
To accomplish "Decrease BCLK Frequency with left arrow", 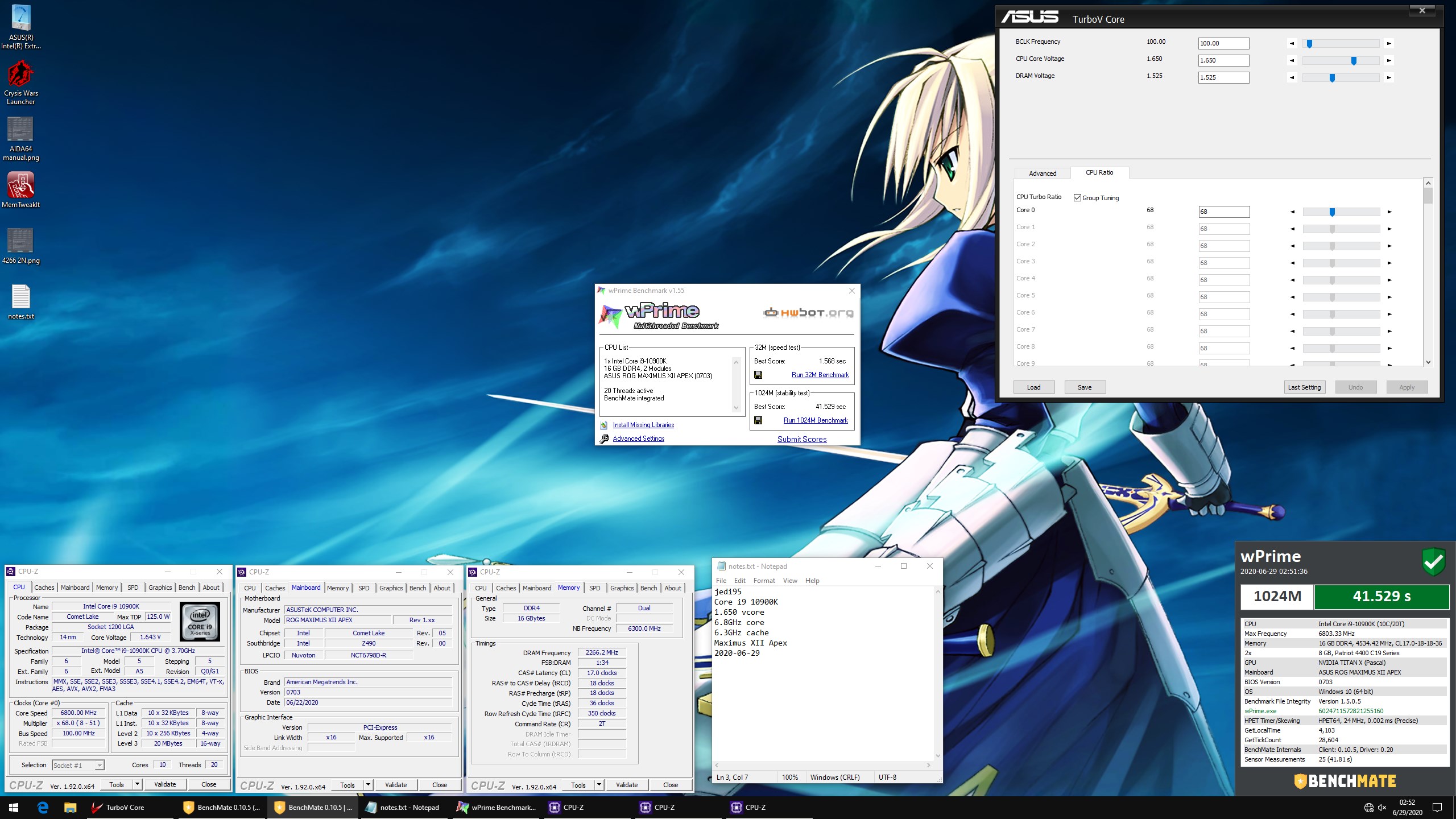I will [x=1292, y=43].
